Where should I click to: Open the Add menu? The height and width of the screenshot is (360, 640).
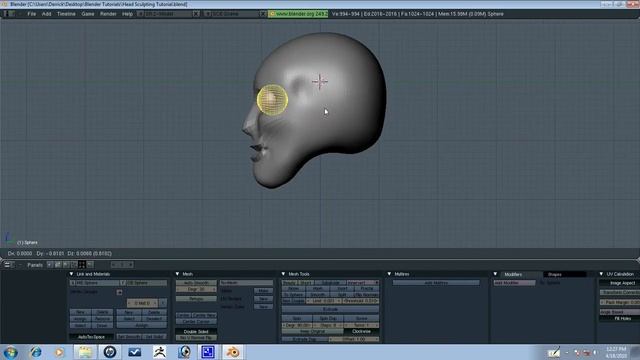[47, 14]
